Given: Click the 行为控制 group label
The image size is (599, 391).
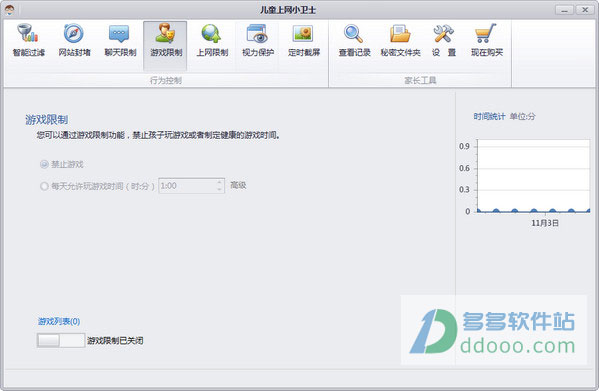Looking at the screenshot, I should (165, 80).
